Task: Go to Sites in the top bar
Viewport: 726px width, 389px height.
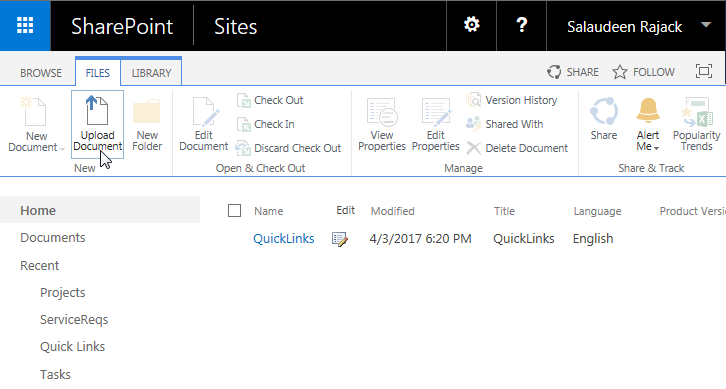Action: [x=235, y=26]
